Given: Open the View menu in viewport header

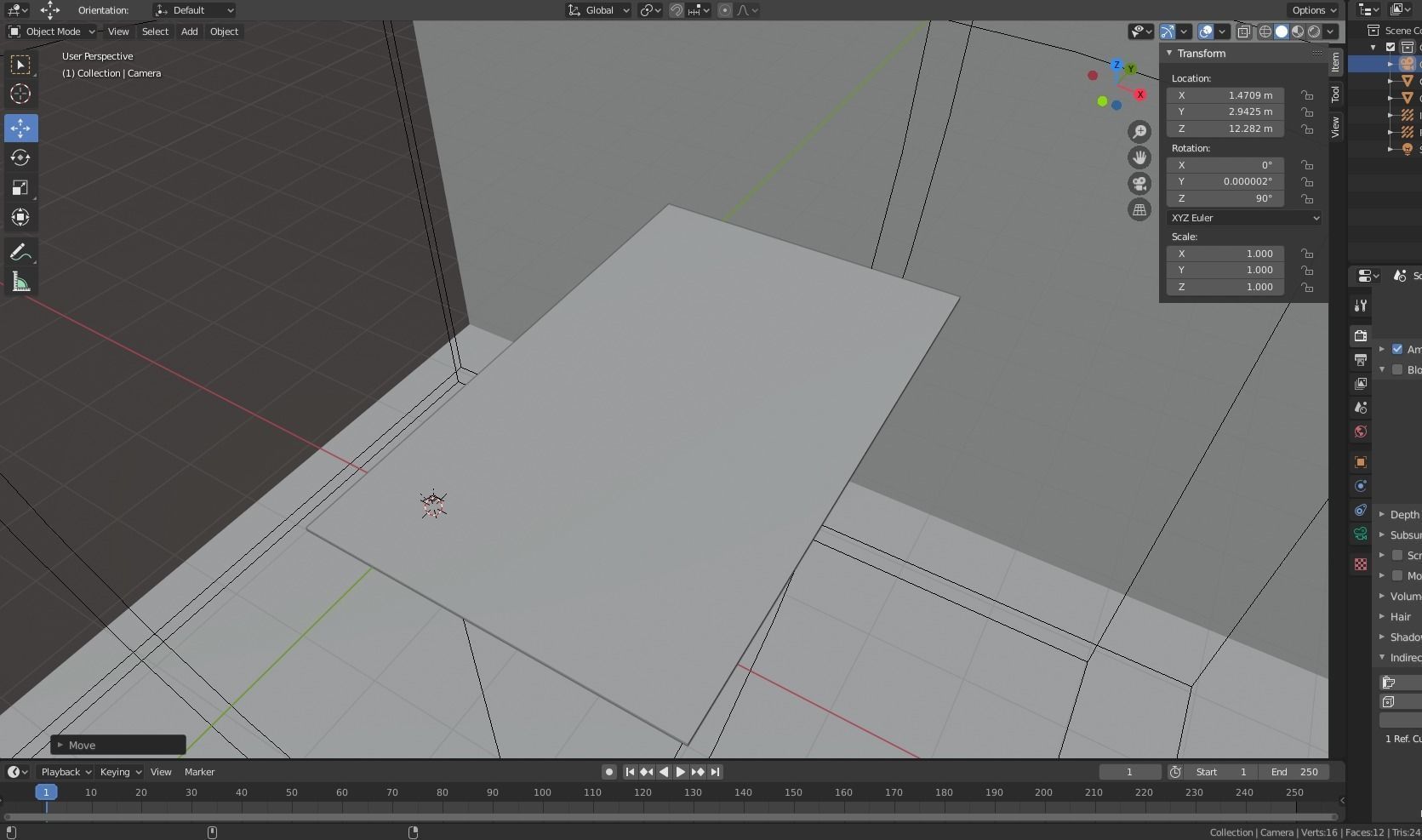Looking at the screenshot, I should pyautogui.click(x=118, y=31).
